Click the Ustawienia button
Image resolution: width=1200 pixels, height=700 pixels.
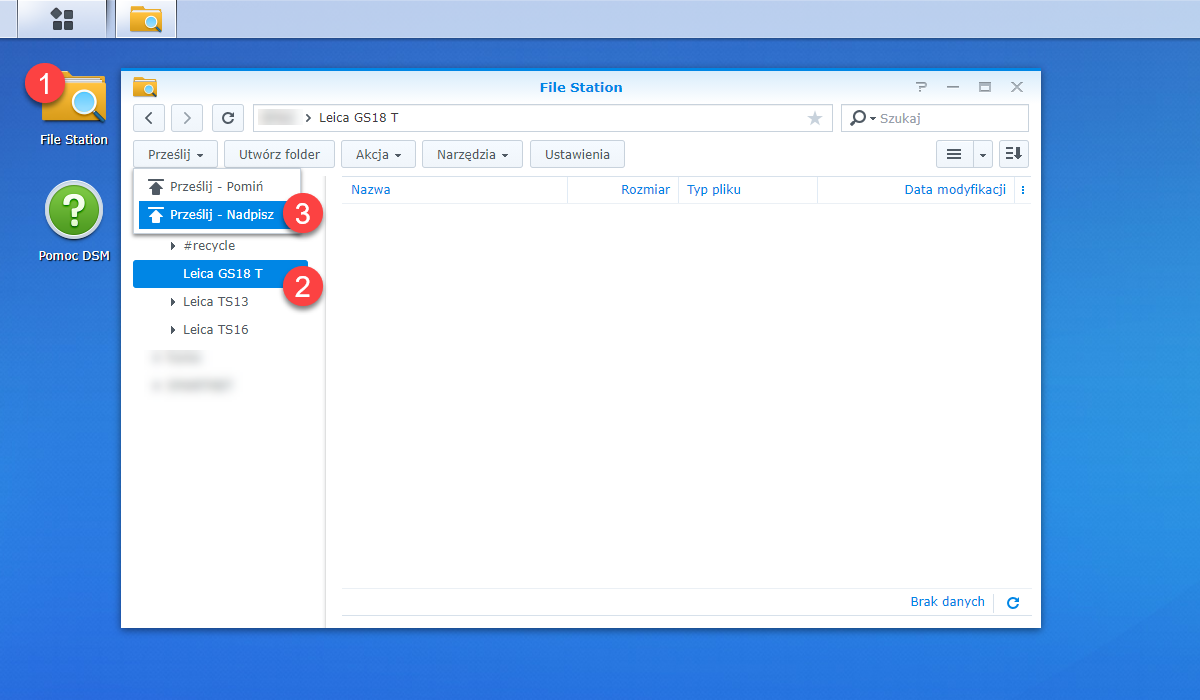tap(577, 154)
